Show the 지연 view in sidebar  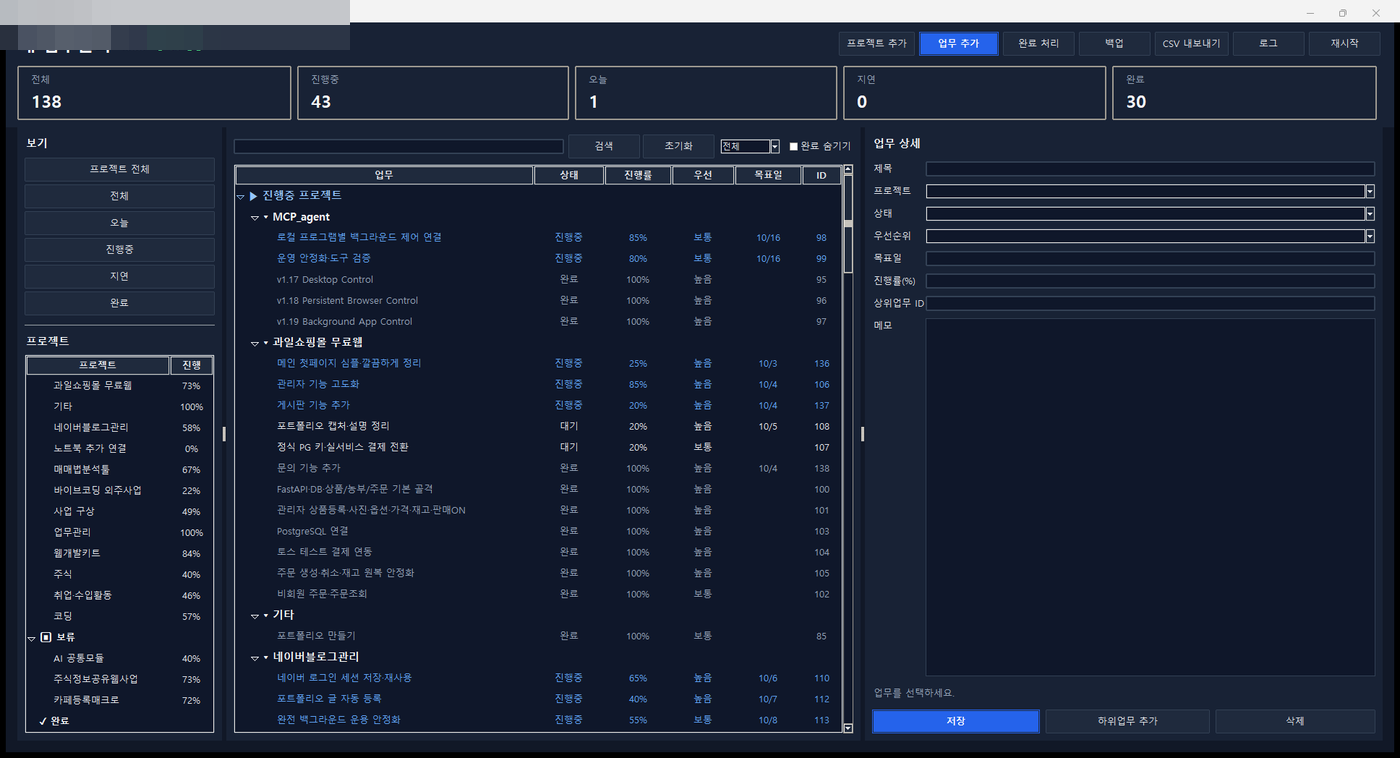click(119, 276)
